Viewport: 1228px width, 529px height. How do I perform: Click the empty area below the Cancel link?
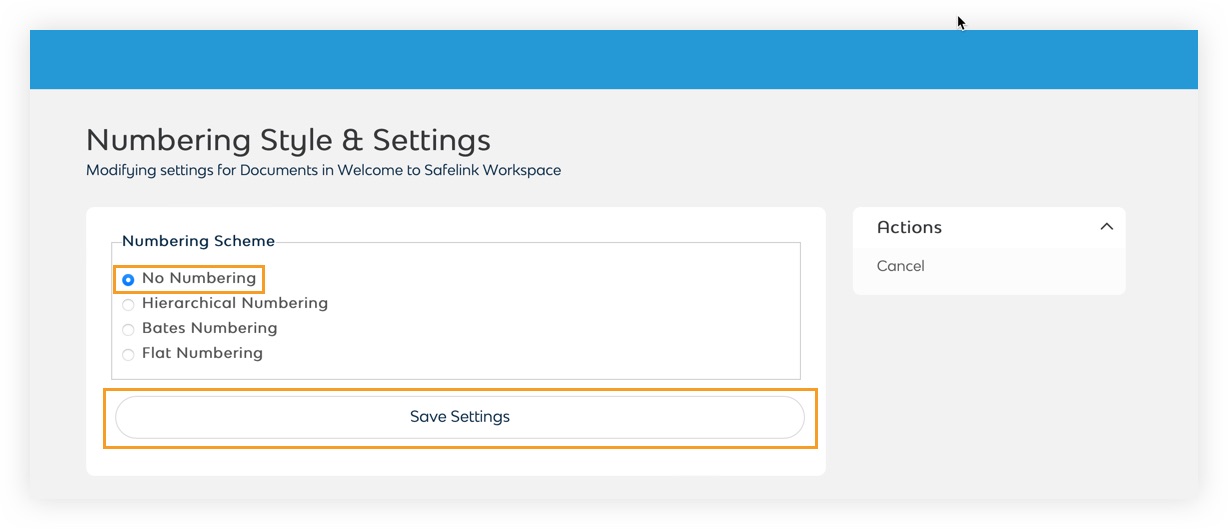click(988, 285)
